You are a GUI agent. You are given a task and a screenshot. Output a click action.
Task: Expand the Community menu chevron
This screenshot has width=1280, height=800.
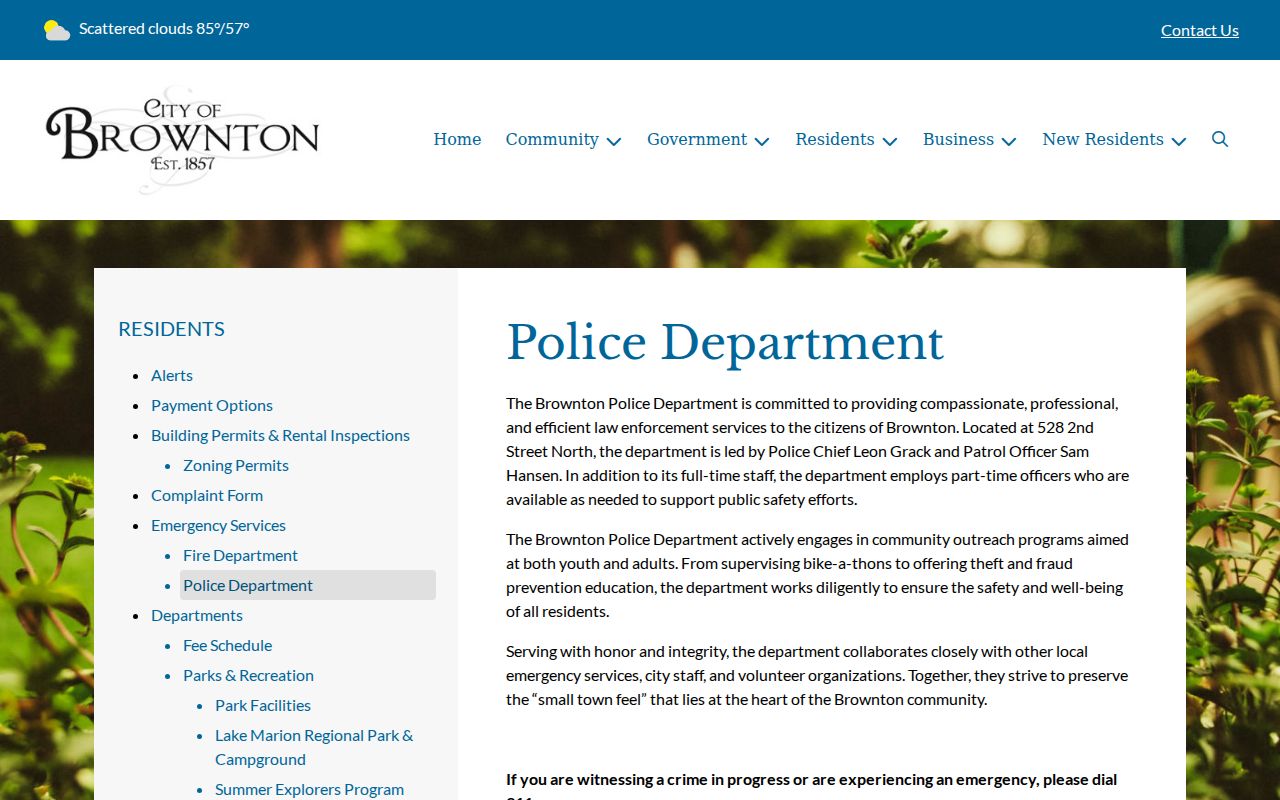pyautogui.click(x=614, y=141)
